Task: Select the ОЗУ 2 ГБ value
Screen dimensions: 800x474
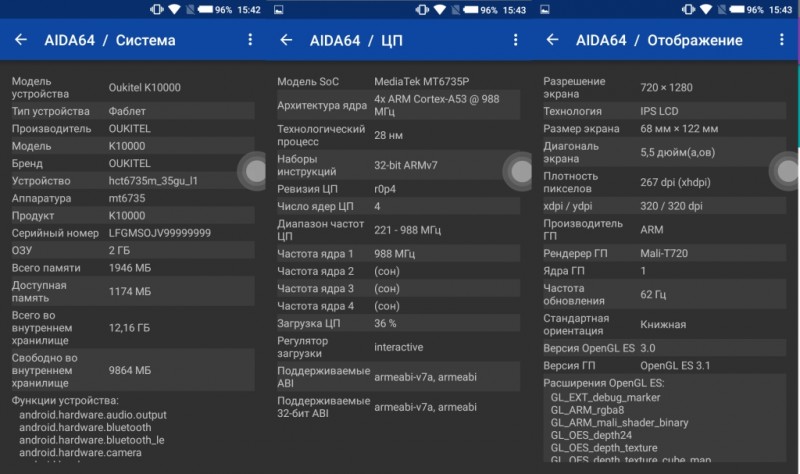Action: click(119, 251)
